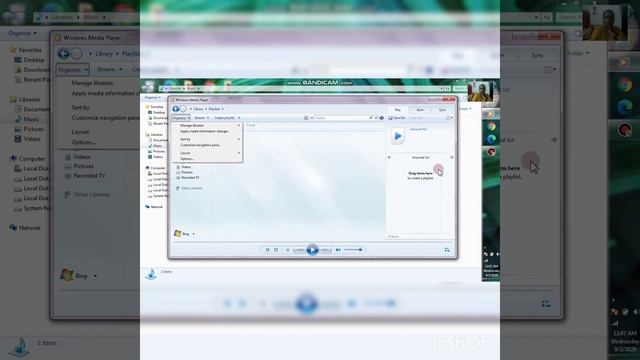640x360 pixels.
Task: Stop playback in sharp Media Player controls
Action: (x=288, y=250)
